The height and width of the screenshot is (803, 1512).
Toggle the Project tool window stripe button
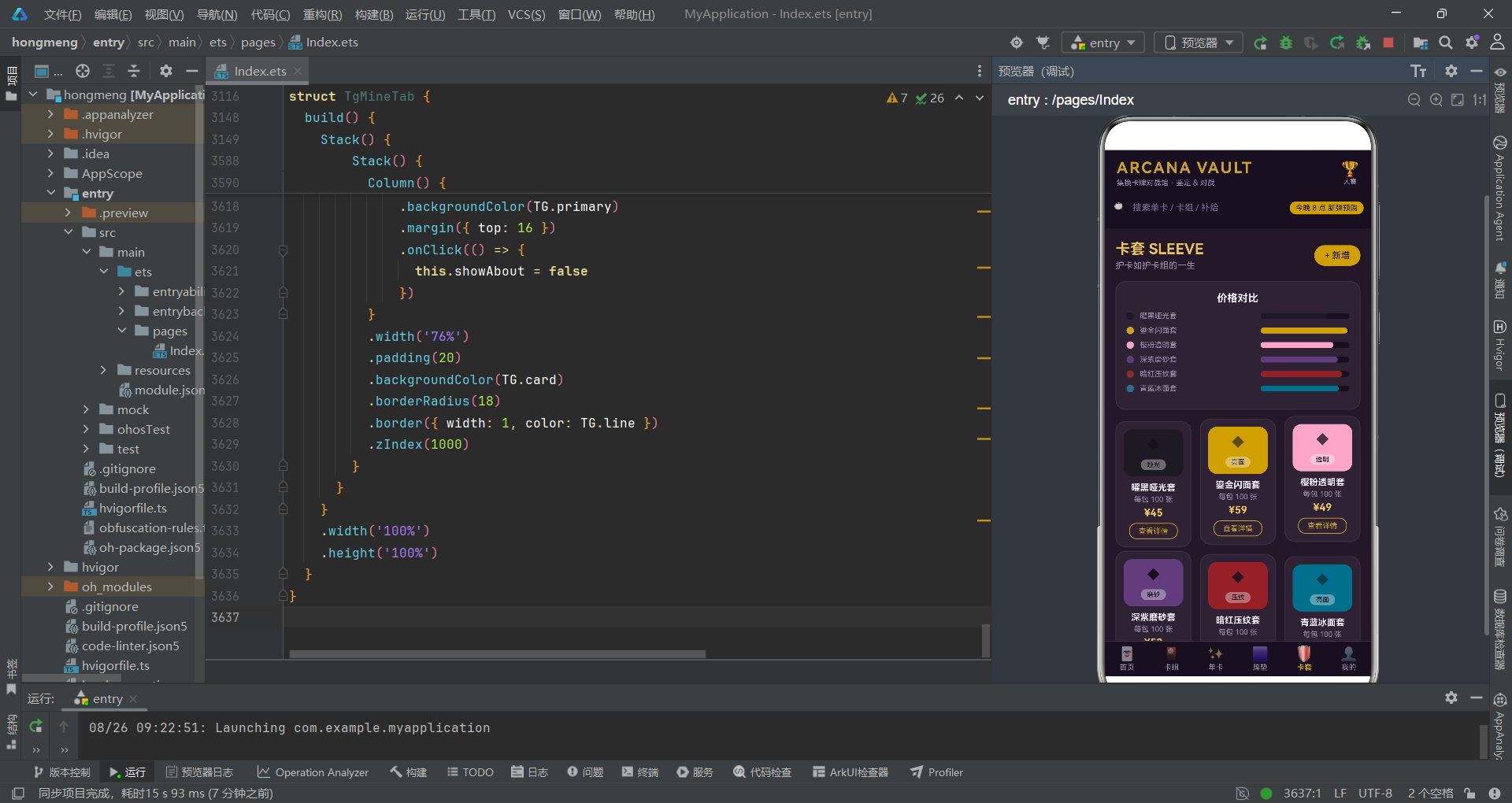coord(11,85)
